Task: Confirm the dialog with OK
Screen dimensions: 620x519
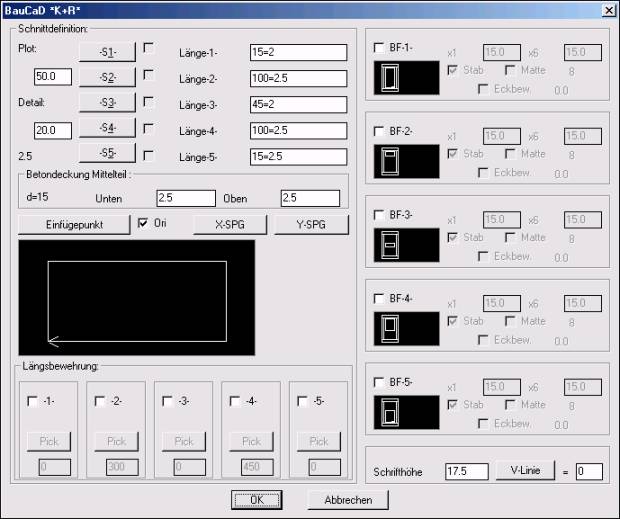Action: (x=257, y=500)
